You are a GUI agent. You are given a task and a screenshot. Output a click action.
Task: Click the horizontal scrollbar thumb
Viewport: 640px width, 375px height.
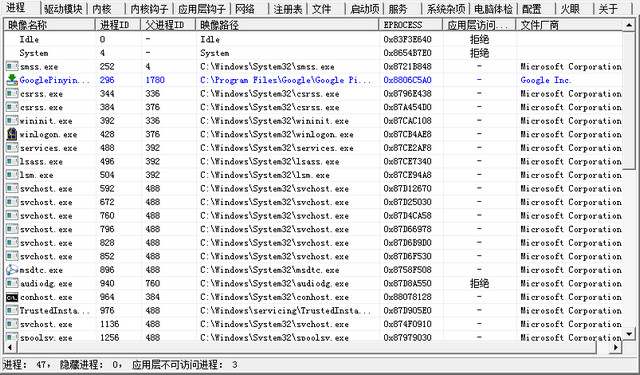pos(306,347)
